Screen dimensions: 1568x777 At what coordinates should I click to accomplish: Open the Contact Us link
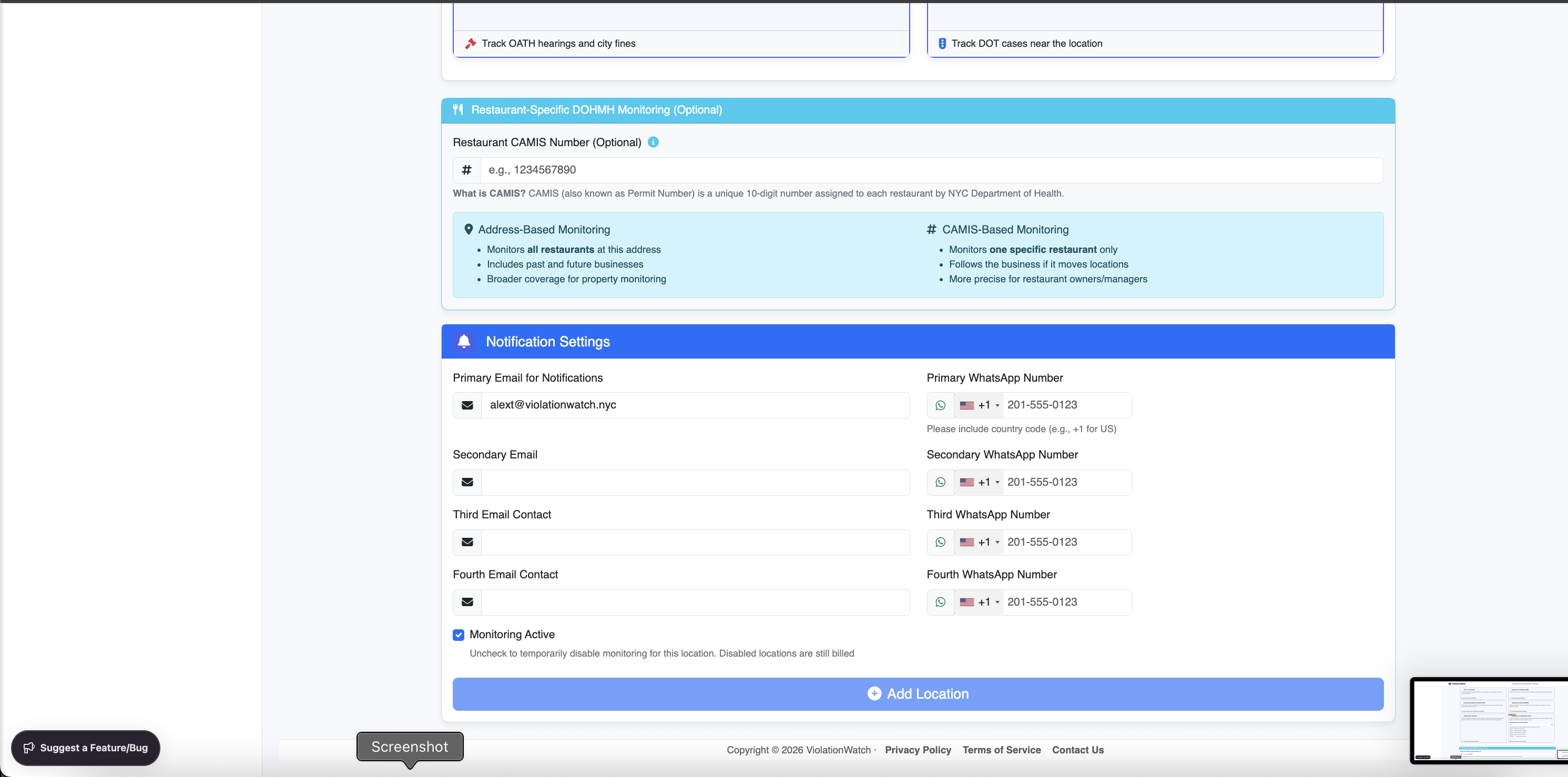[1077, 750]
